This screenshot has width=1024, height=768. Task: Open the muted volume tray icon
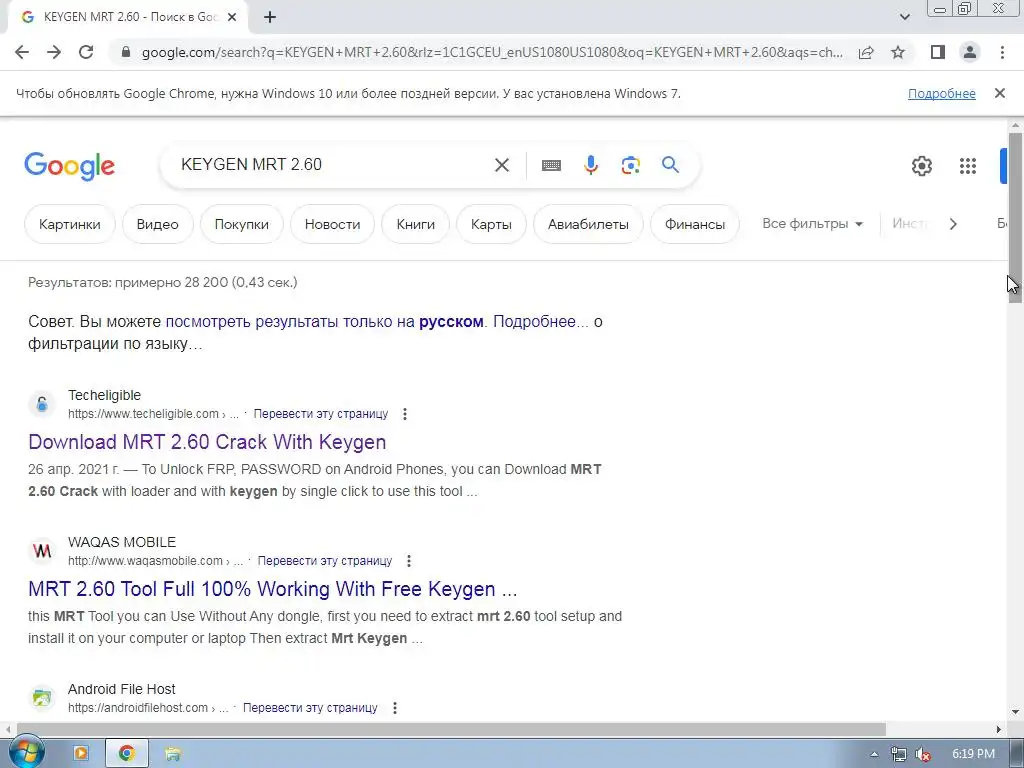tap(923, 754)
